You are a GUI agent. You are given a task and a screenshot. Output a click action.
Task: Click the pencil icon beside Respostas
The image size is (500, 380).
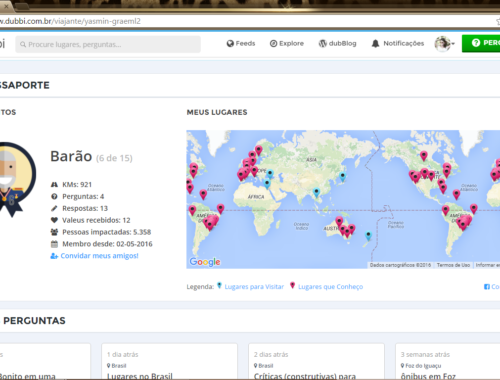point(54,208)
